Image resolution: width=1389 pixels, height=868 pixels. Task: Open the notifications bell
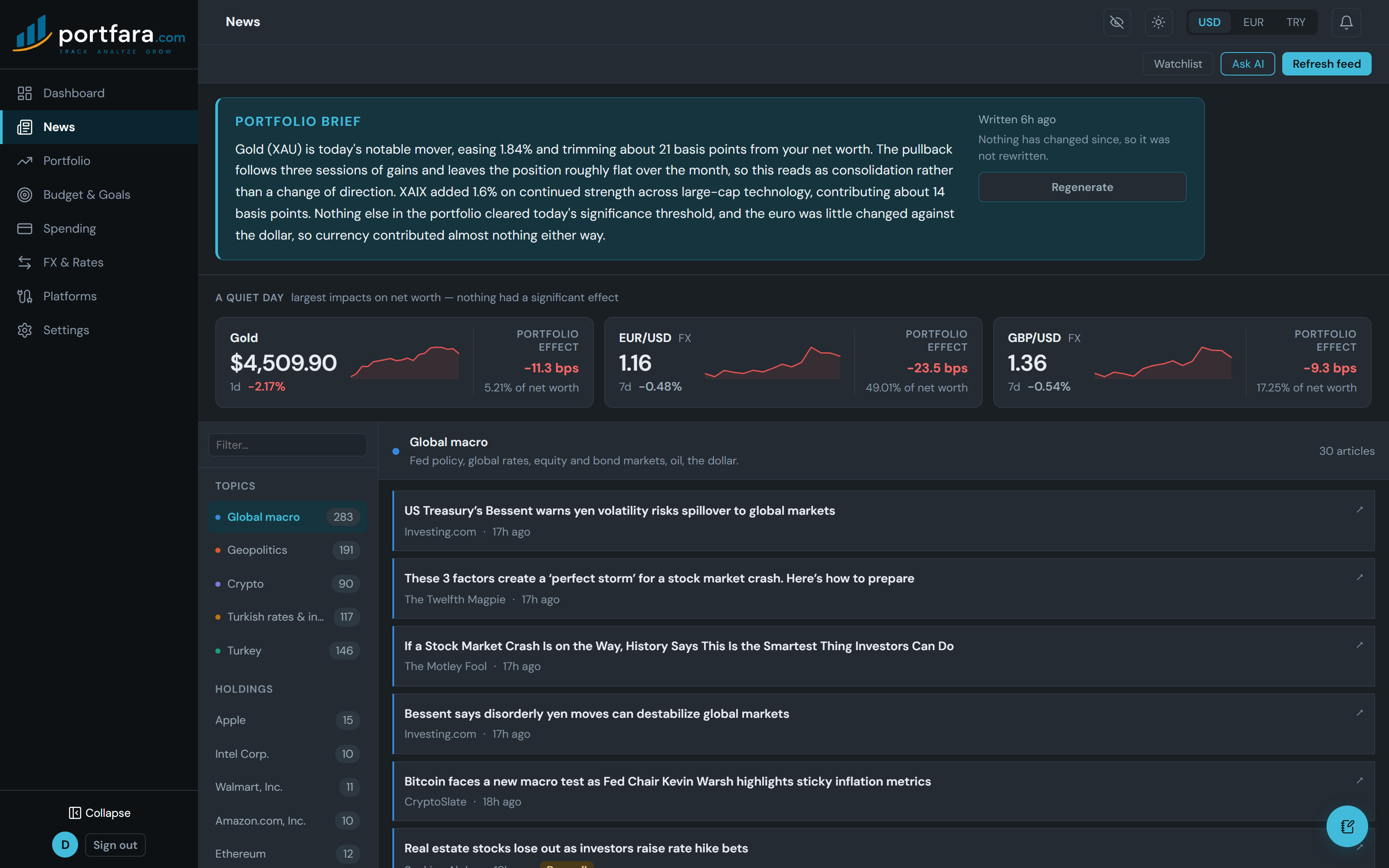pyautogui.click(x=1346, y=23)
